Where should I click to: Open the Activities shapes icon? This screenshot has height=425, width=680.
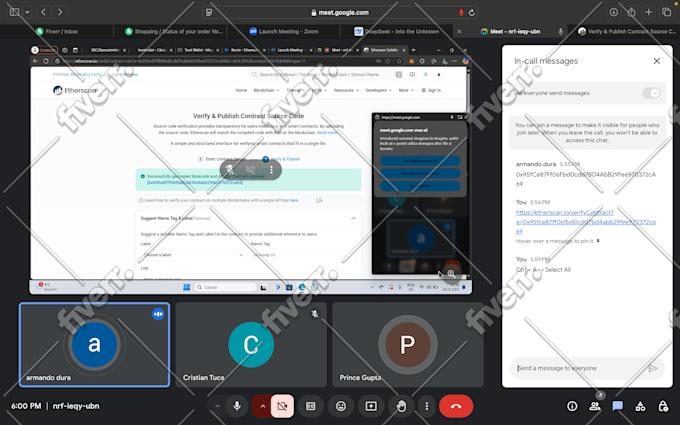point(640,406)
